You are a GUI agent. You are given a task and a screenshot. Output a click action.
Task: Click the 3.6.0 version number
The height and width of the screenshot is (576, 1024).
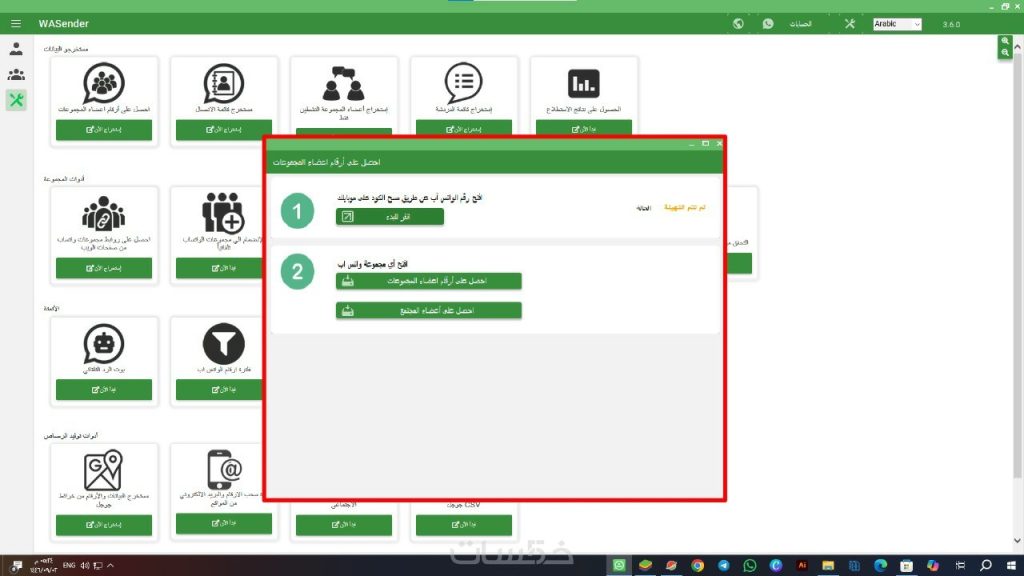click(951, 24)
